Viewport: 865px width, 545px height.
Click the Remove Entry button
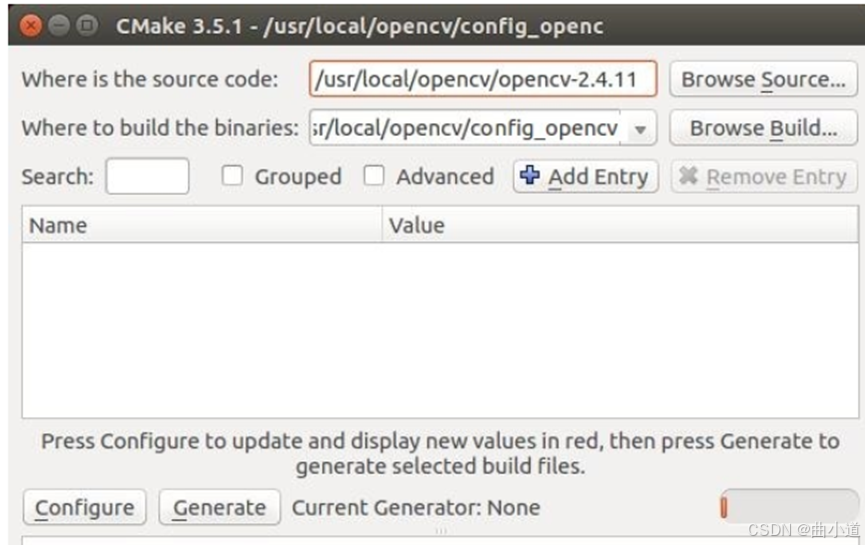764,177
